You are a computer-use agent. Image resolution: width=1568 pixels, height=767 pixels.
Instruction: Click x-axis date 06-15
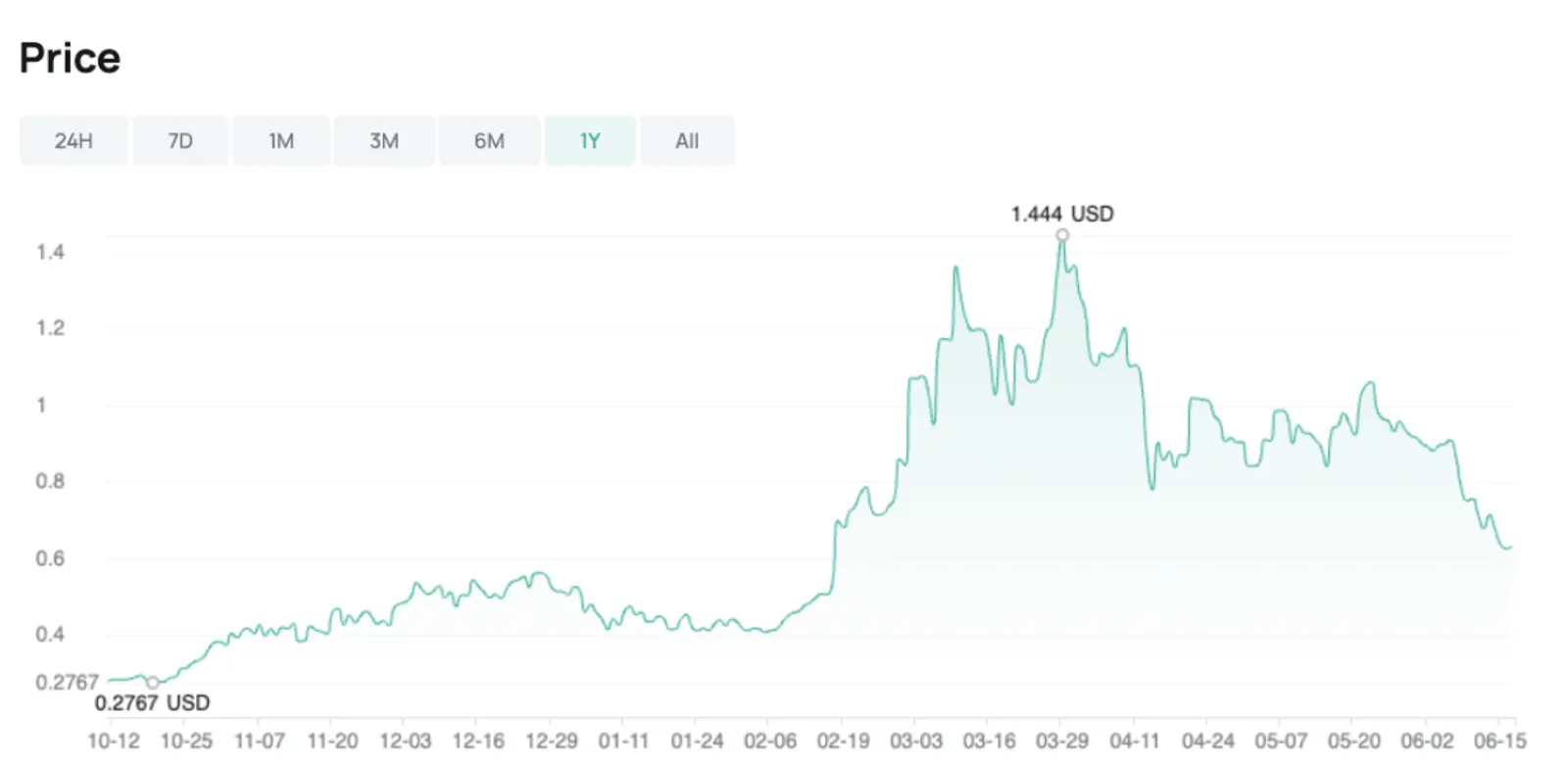point(1500,742)
